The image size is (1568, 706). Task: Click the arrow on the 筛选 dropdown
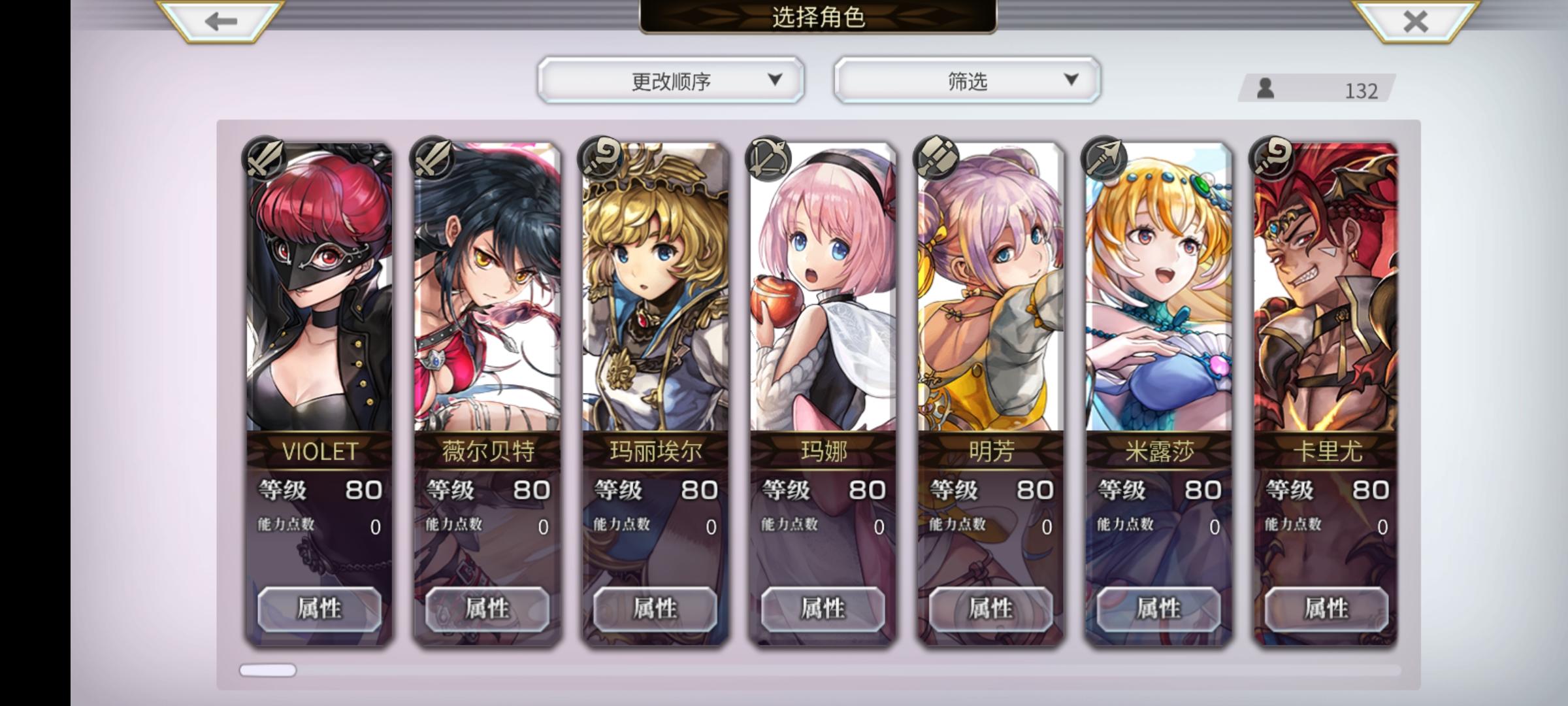pyautogui.click(x=1071, y=80)
